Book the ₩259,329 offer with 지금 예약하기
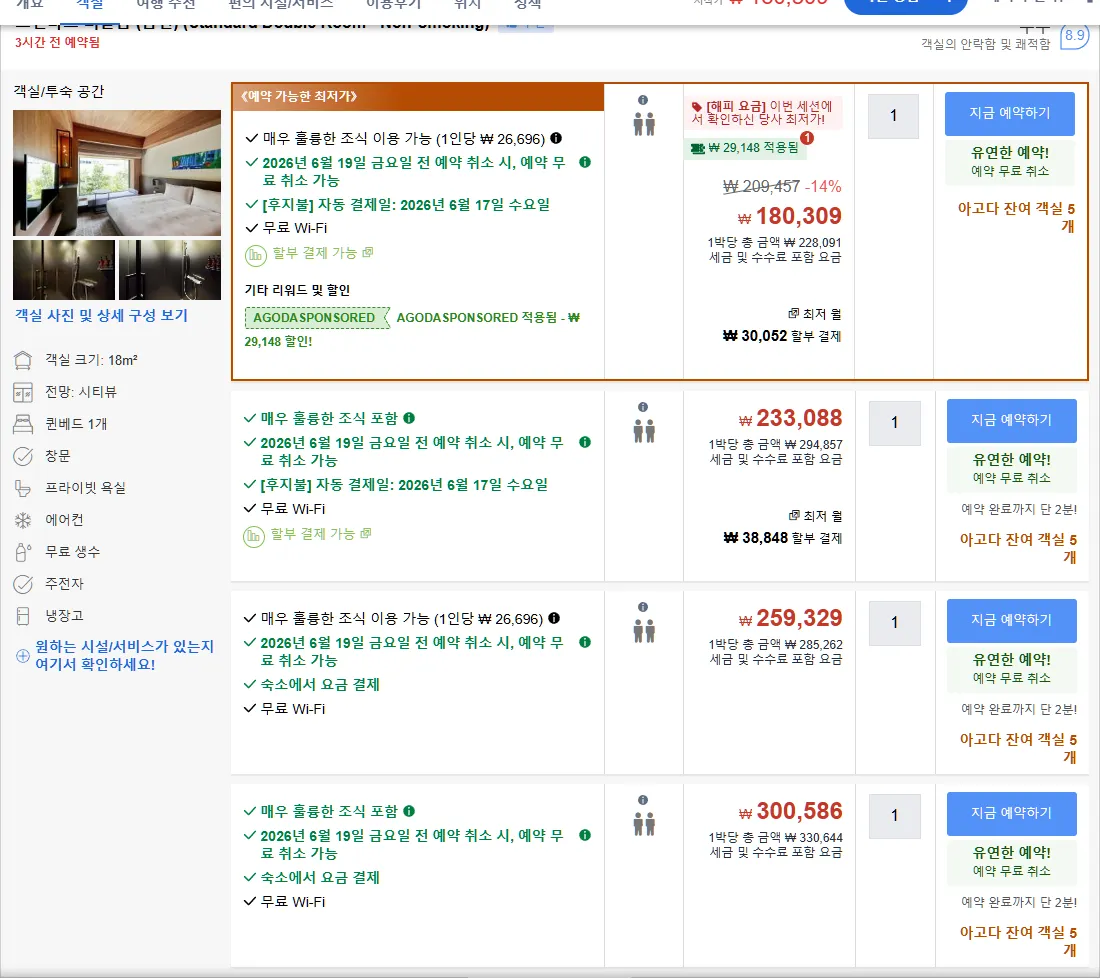Image resolution: width=1100 pixels, height=979 pixels. pos(1012,621)
